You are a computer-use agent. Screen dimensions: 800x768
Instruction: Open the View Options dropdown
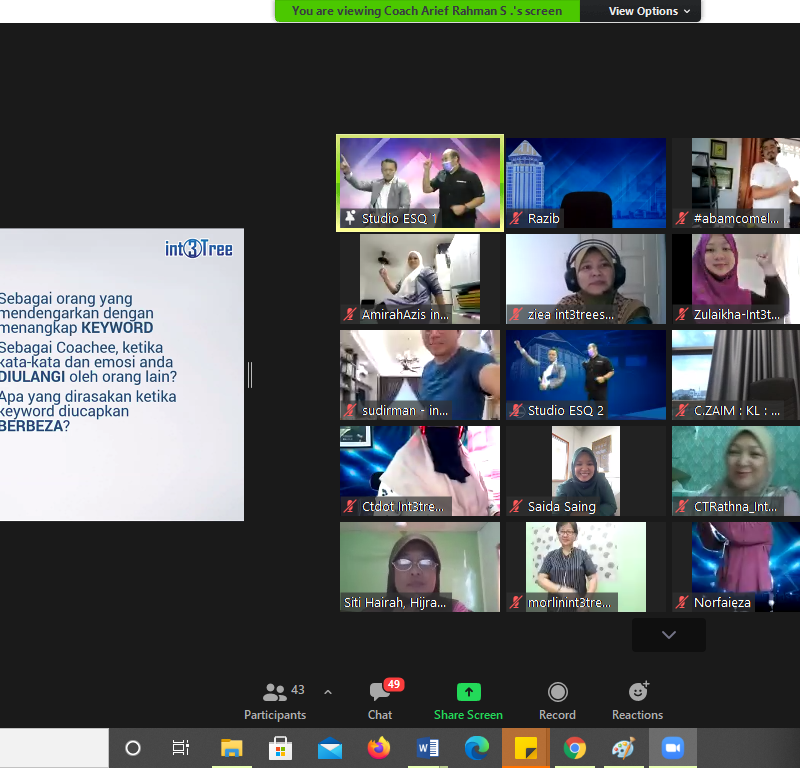(649, 11)
